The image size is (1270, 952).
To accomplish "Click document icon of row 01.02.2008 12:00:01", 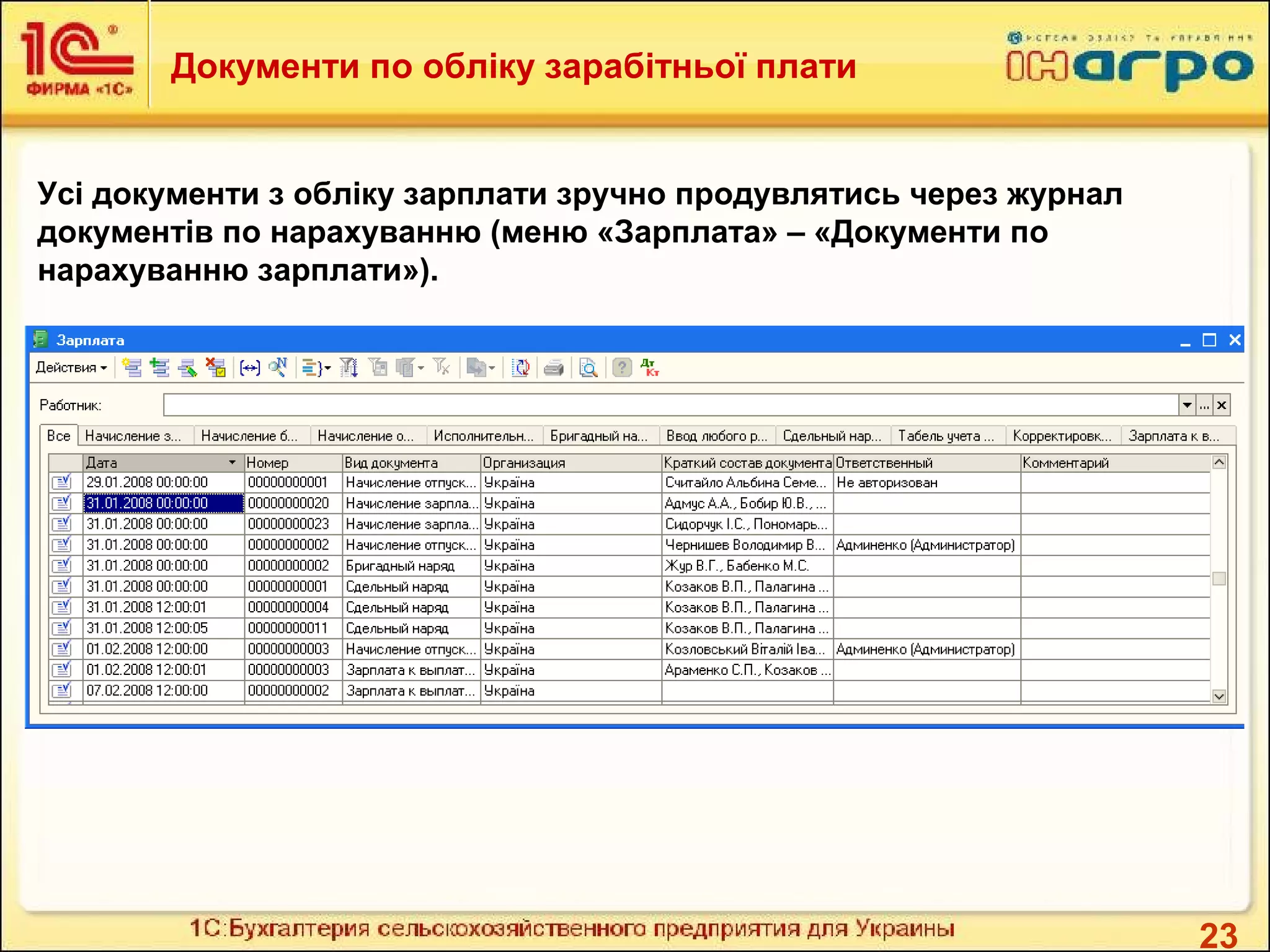I will [62, 670].
